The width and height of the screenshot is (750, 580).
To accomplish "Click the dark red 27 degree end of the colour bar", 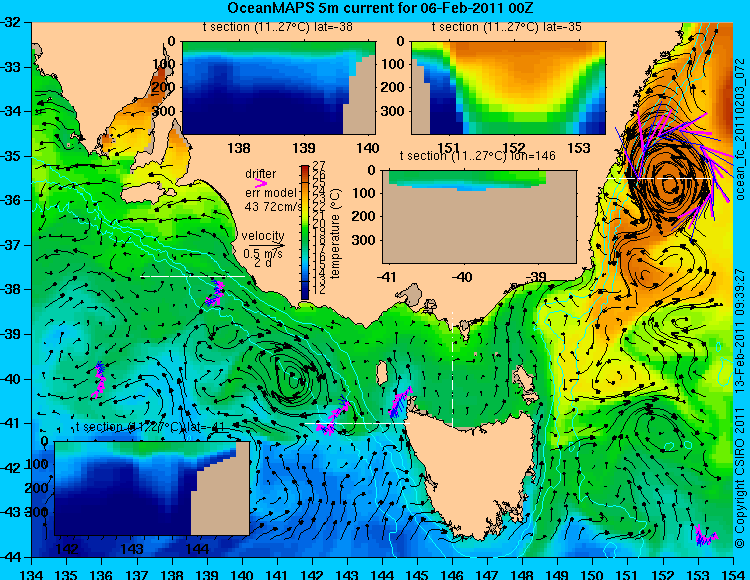I will [x=305, y=168].
